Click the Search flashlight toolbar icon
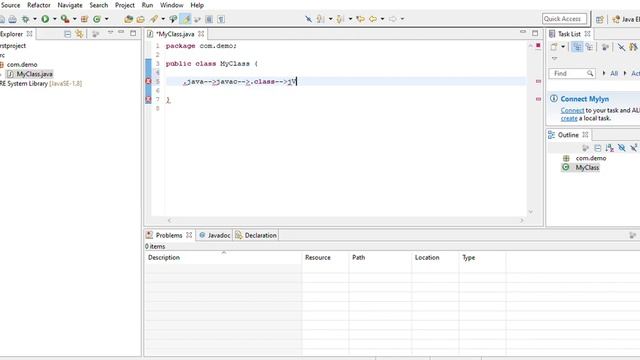 pyautogui.click(x=154, y=19)
